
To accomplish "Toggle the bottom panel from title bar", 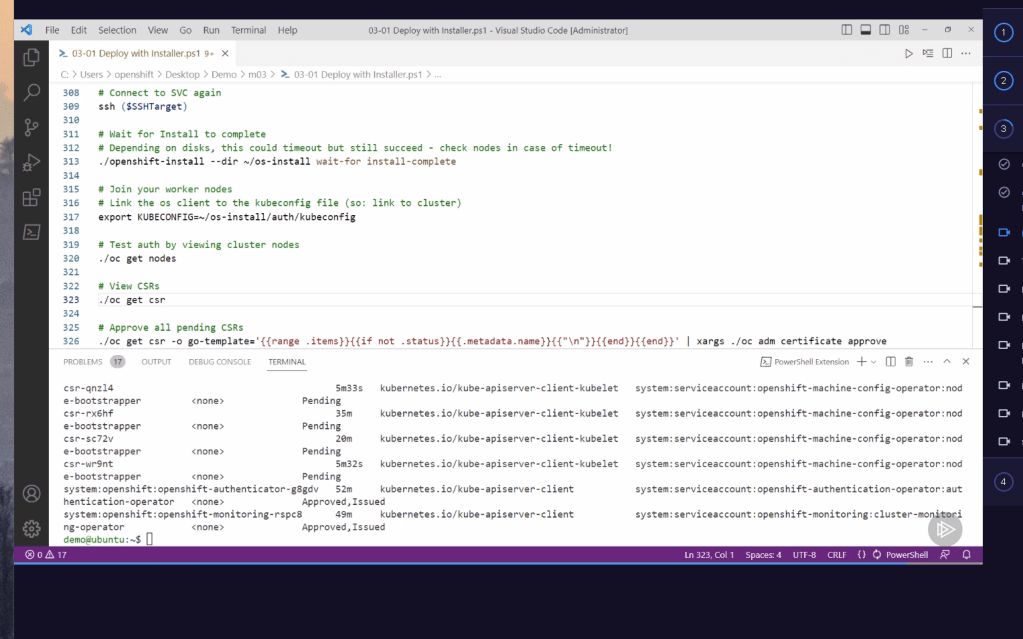I will (865, 30).
